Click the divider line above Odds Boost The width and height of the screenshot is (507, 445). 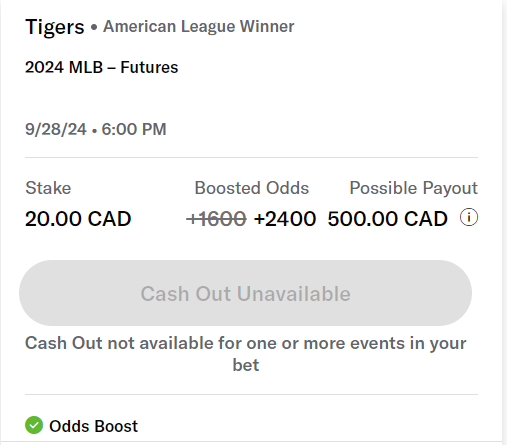click(251, 394)
